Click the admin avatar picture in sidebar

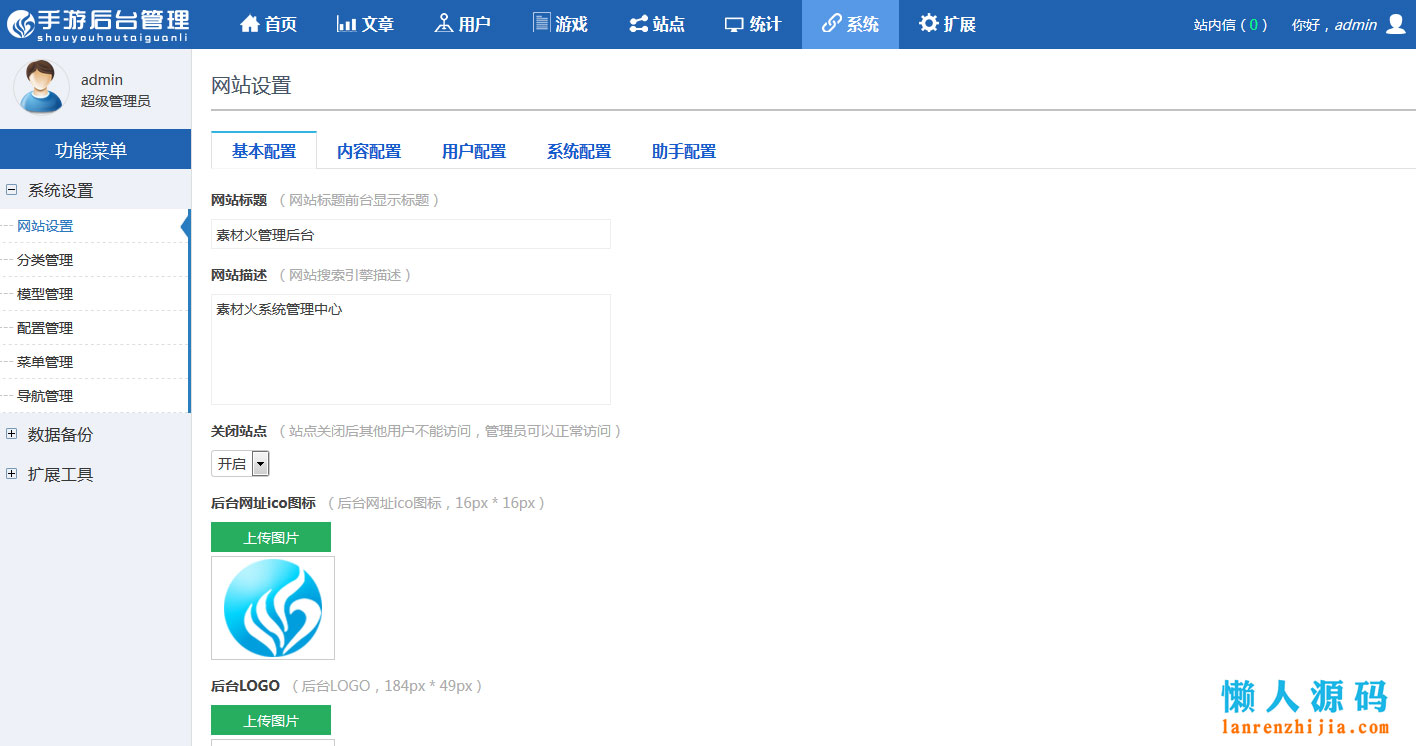click(x=41, y=87)
